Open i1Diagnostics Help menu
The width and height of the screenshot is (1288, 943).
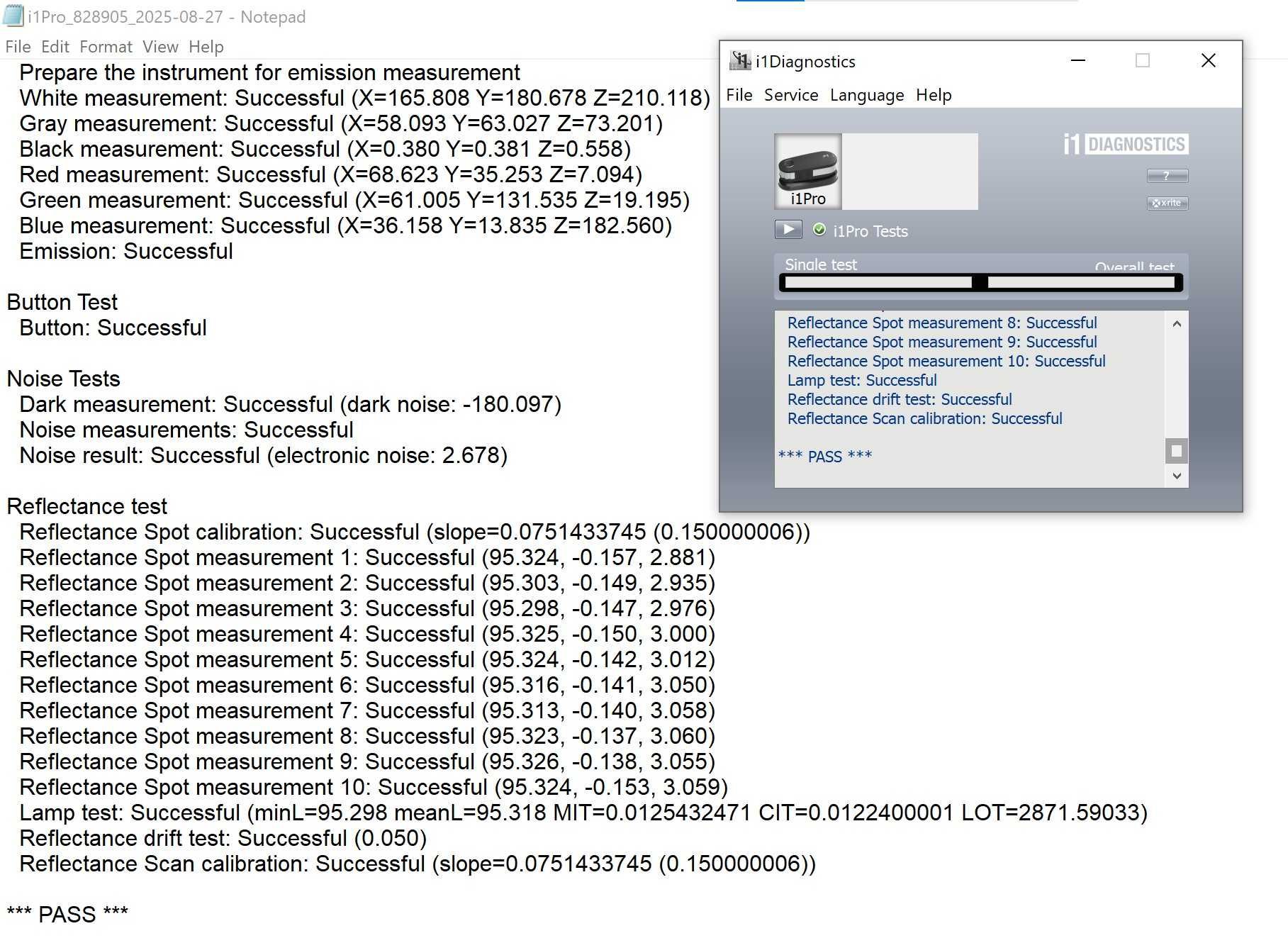pos(934,95)
